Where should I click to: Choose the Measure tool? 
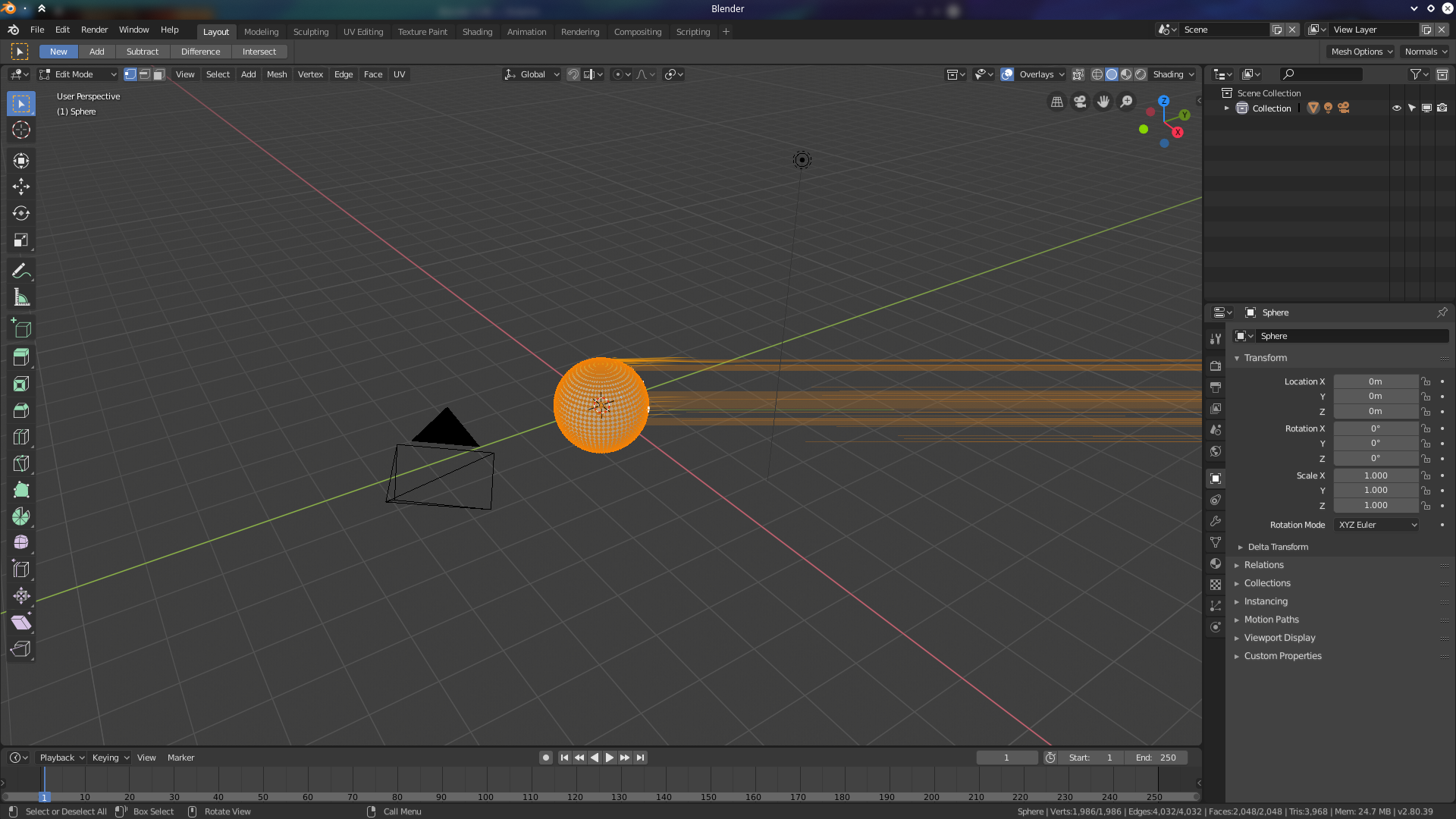click(x=21, y=299)
